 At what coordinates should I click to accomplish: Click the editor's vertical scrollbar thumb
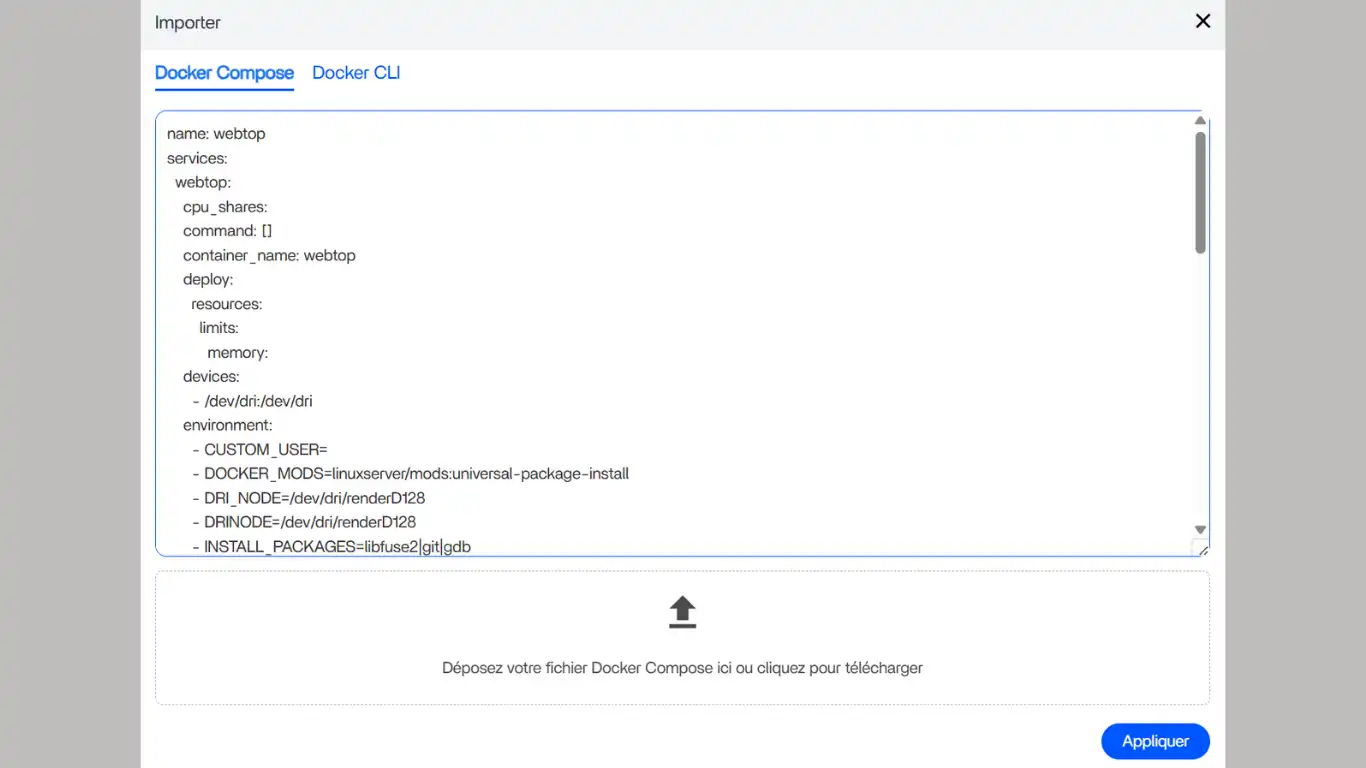pyautogui.click(x=1200, y=190)
